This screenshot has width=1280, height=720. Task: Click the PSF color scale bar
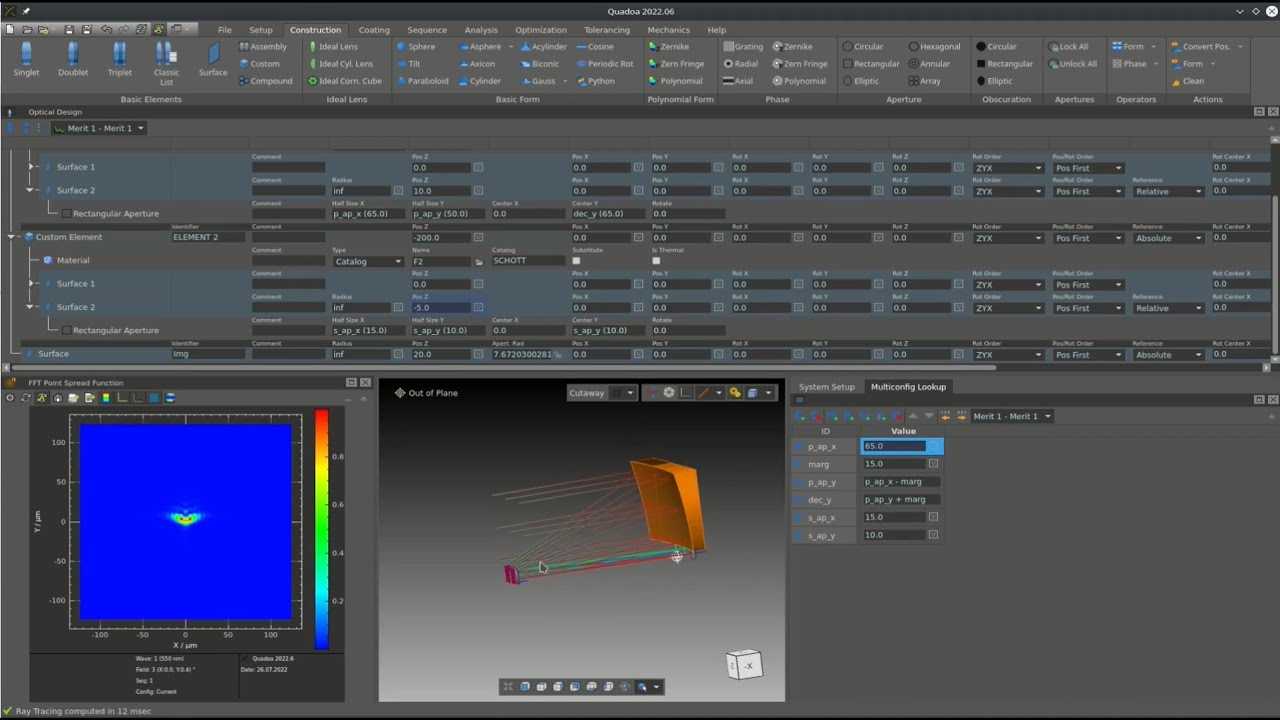point(321,530)
